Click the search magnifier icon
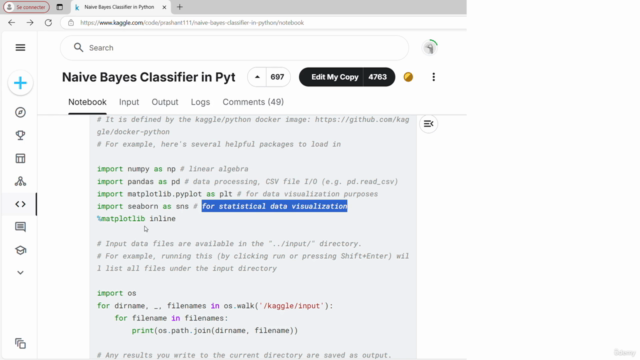640x360 pixels. tap(78, 48)
